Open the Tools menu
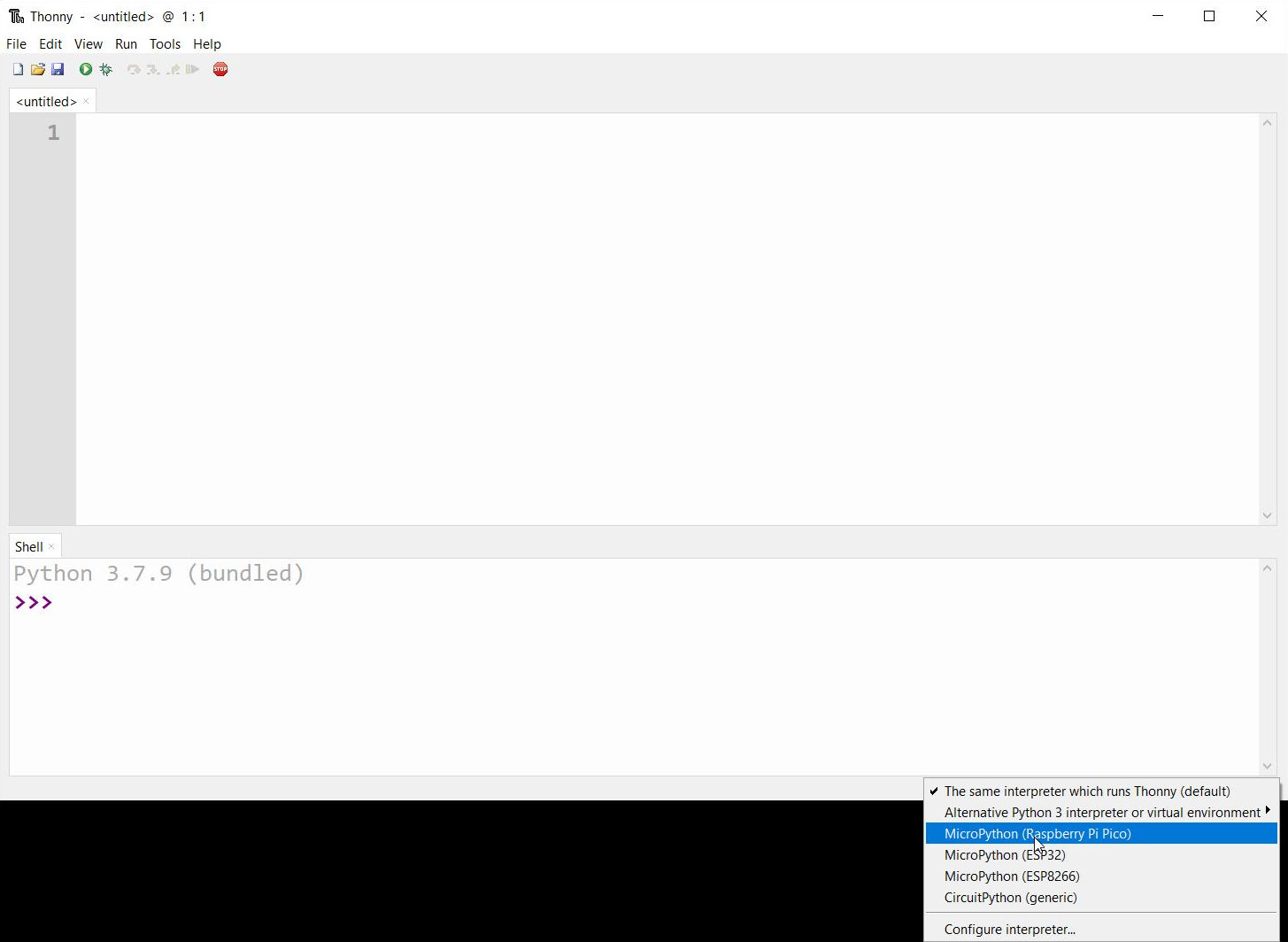Image resolution: width=1288 pixels, height=942 pixels. 165,43
